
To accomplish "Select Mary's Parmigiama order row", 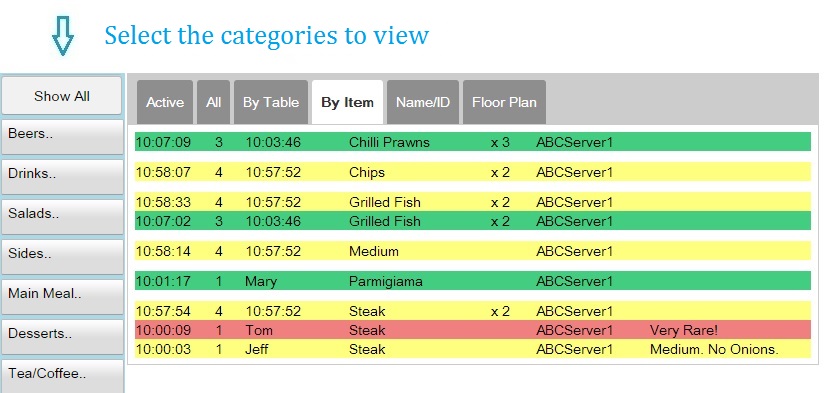I will tap(472, 281).
